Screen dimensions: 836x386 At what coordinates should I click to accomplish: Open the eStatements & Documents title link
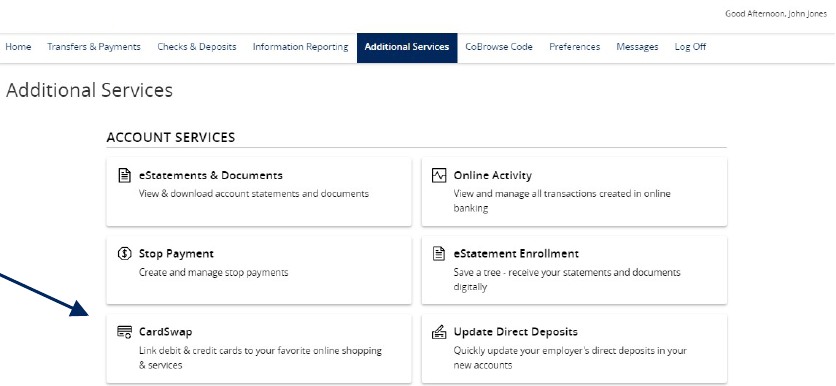coord(211,175)
